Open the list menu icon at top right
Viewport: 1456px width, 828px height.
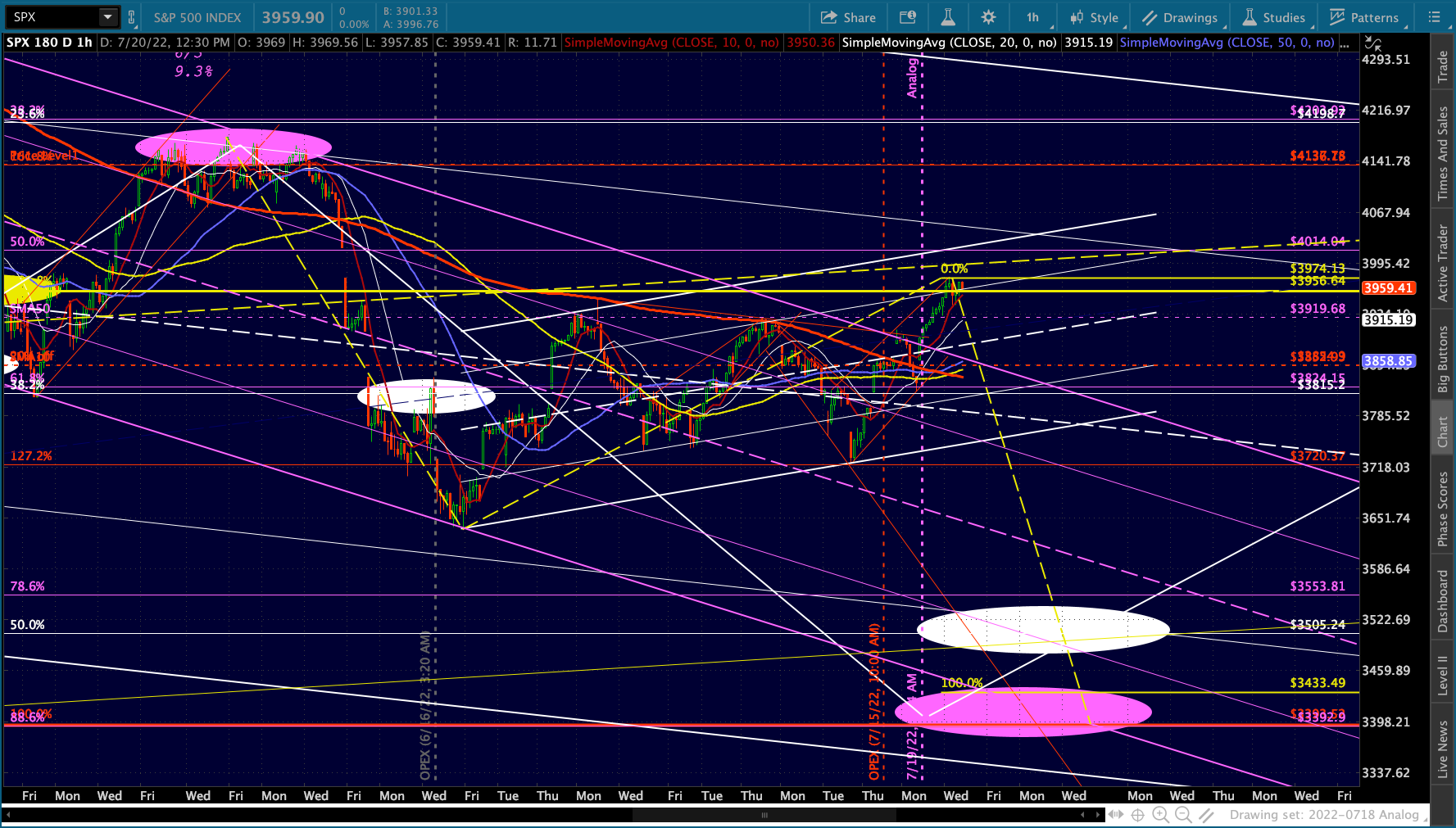pyautogui.click(x=1434, y=17)
